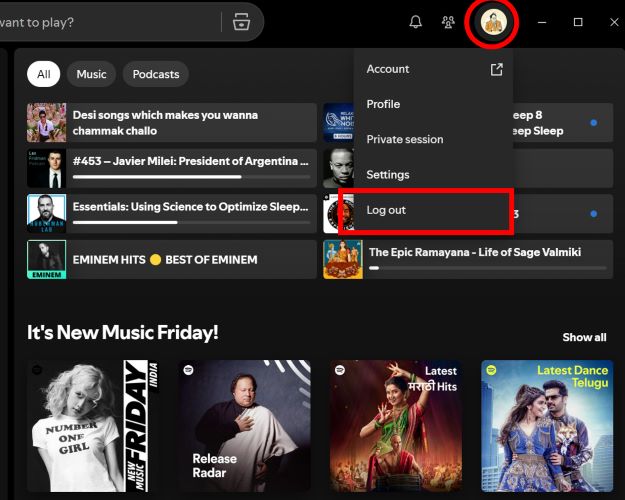The width and height of the screenshot is (625, 500).
Task: Select the Music filter chip
Action: (x=91, y=74)
